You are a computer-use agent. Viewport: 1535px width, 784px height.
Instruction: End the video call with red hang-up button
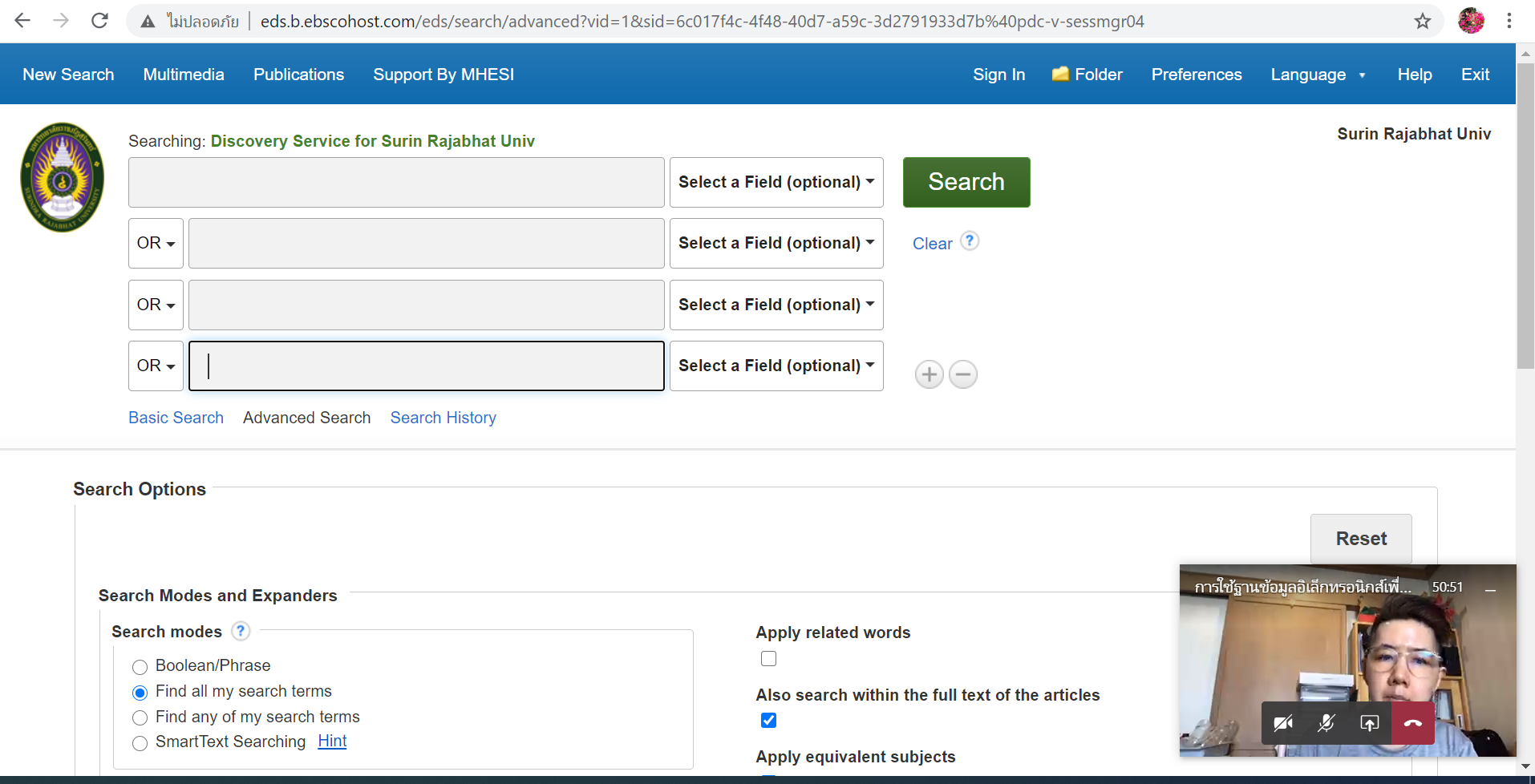point(1412,723)
